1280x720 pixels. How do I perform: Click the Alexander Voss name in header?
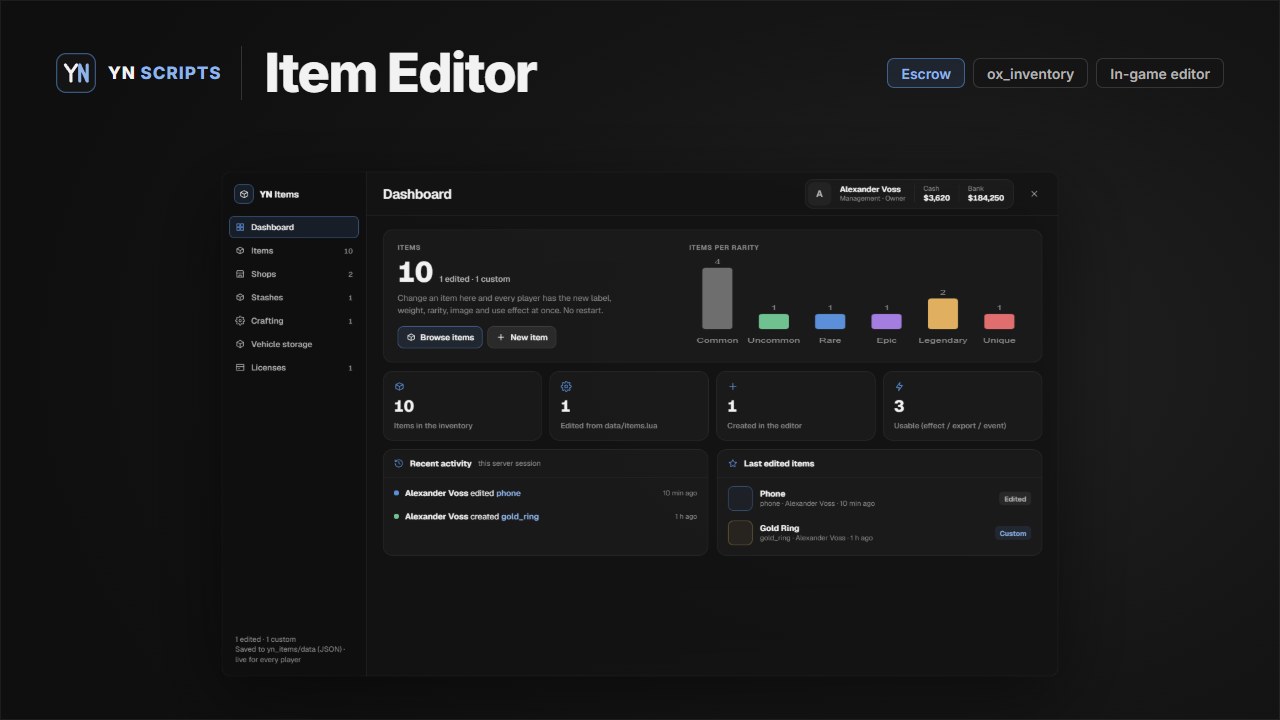870,189
